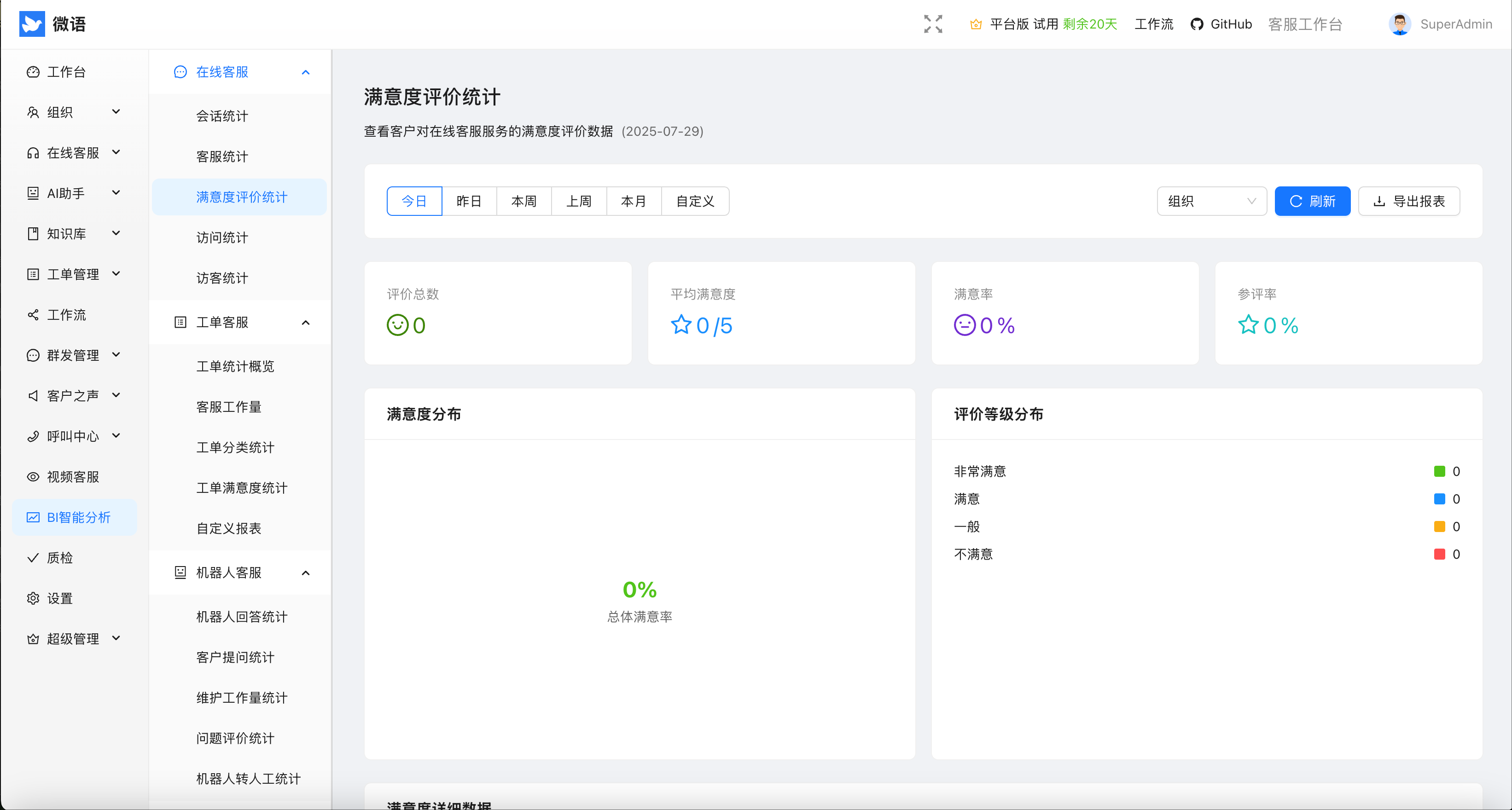The width and height of the screenshot is (1512, 810).
Task: Select the 工作台 sidebar icon
Action: pos(33,71)
